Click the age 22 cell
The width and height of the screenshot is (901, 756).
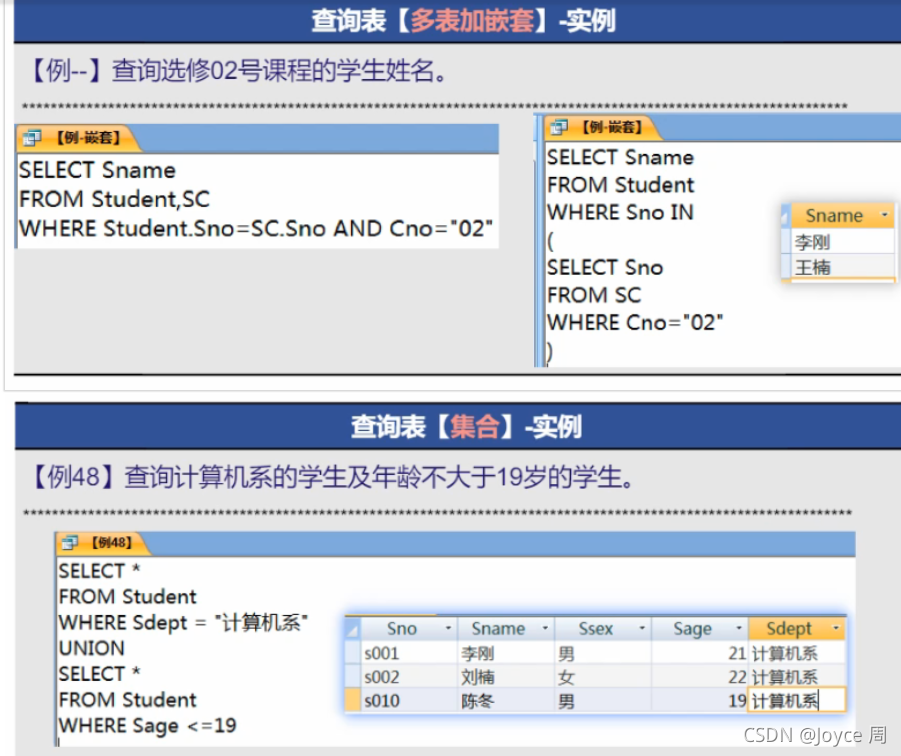700,677
